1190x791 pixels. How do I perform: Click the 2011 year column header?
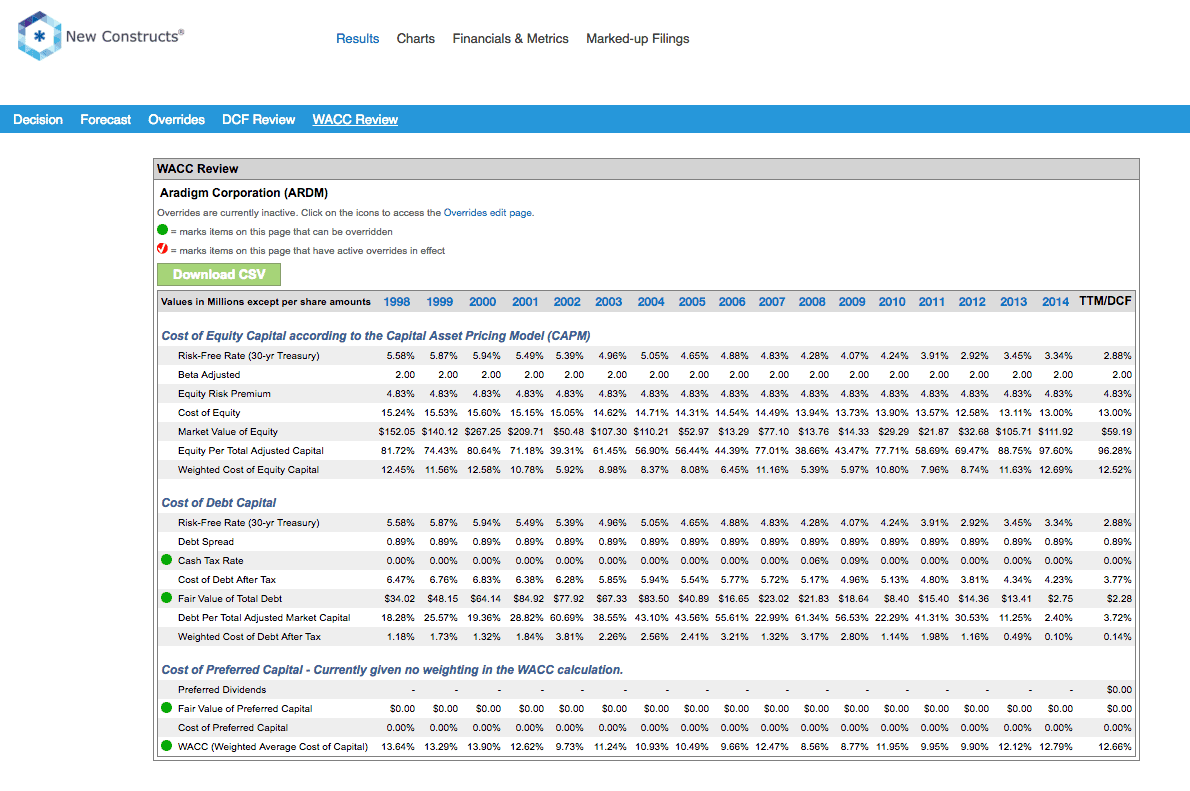pos(932,302)
